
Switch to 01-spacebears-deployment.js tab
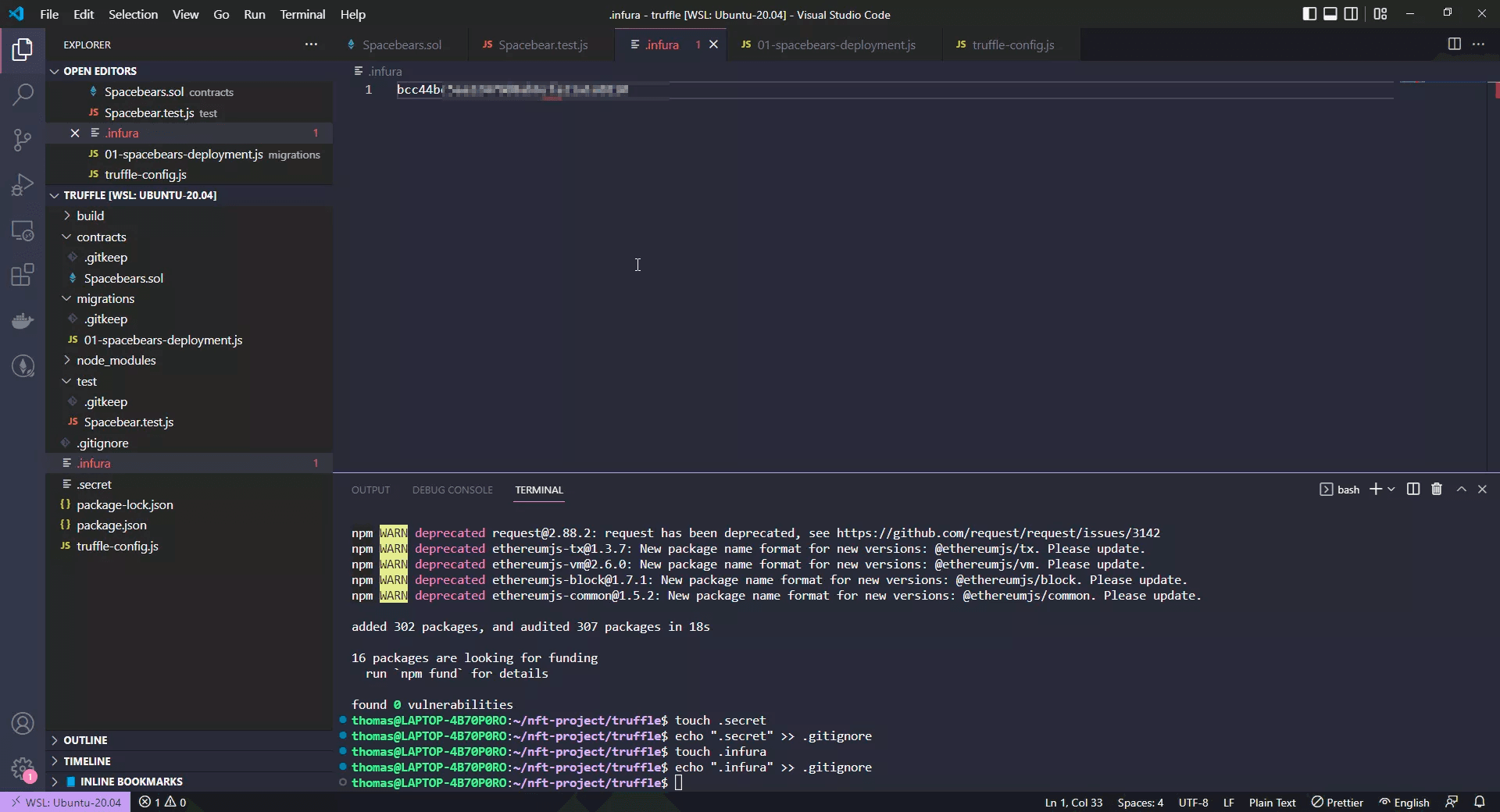835,45
